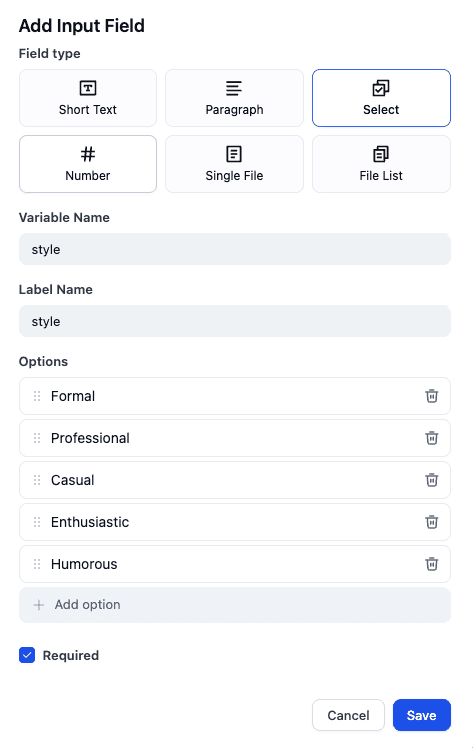Choose the Short Text field type
The image size is (473, 748).
coord(88,98)
